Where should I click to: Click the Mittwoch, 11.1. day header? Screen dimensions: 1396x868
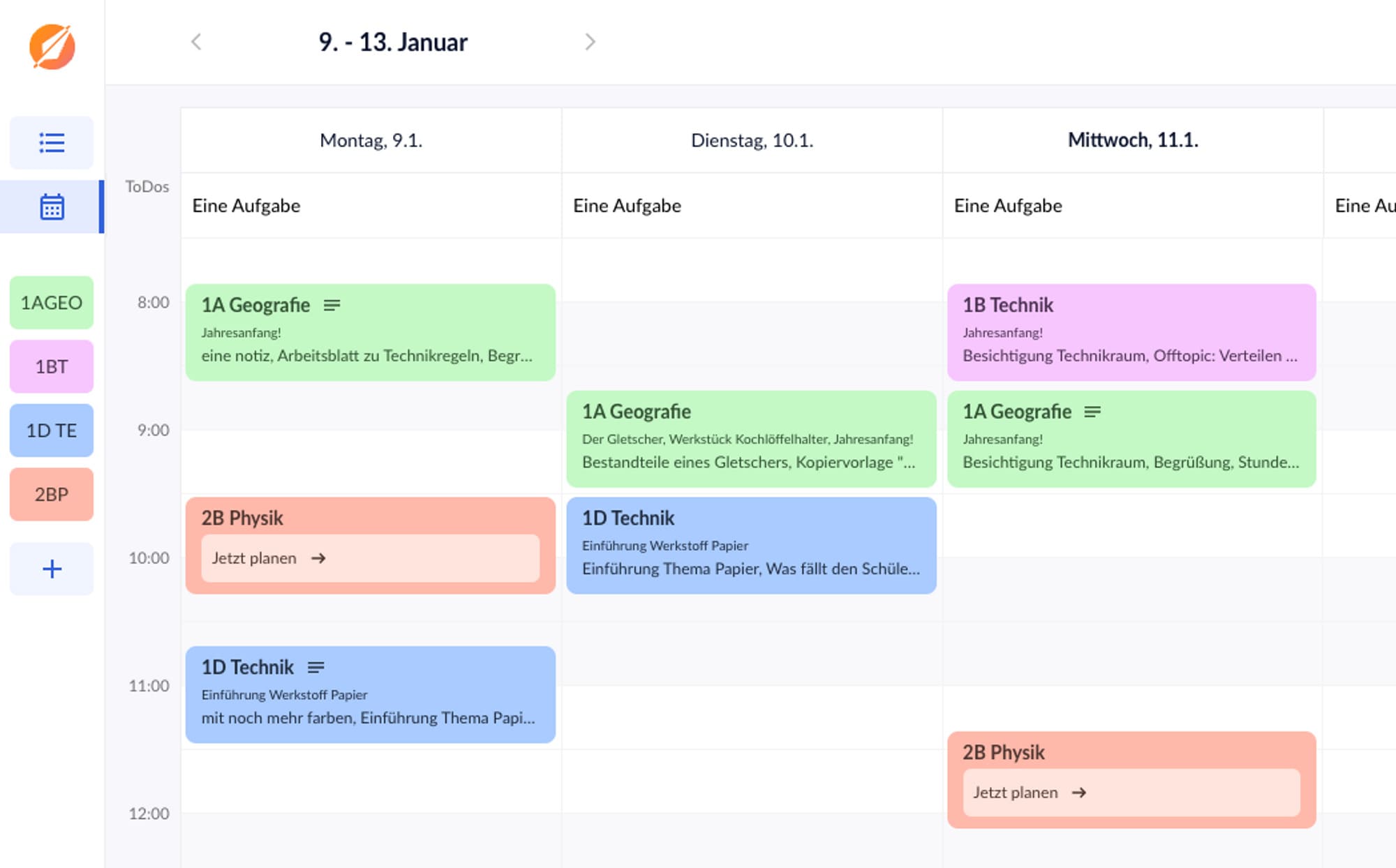(1133, 140)
